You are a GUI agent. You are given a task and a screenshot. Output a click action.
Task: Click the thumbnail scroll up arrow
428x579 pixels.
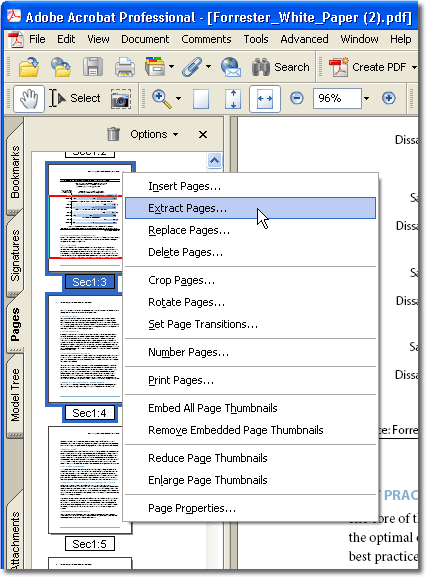215,161
